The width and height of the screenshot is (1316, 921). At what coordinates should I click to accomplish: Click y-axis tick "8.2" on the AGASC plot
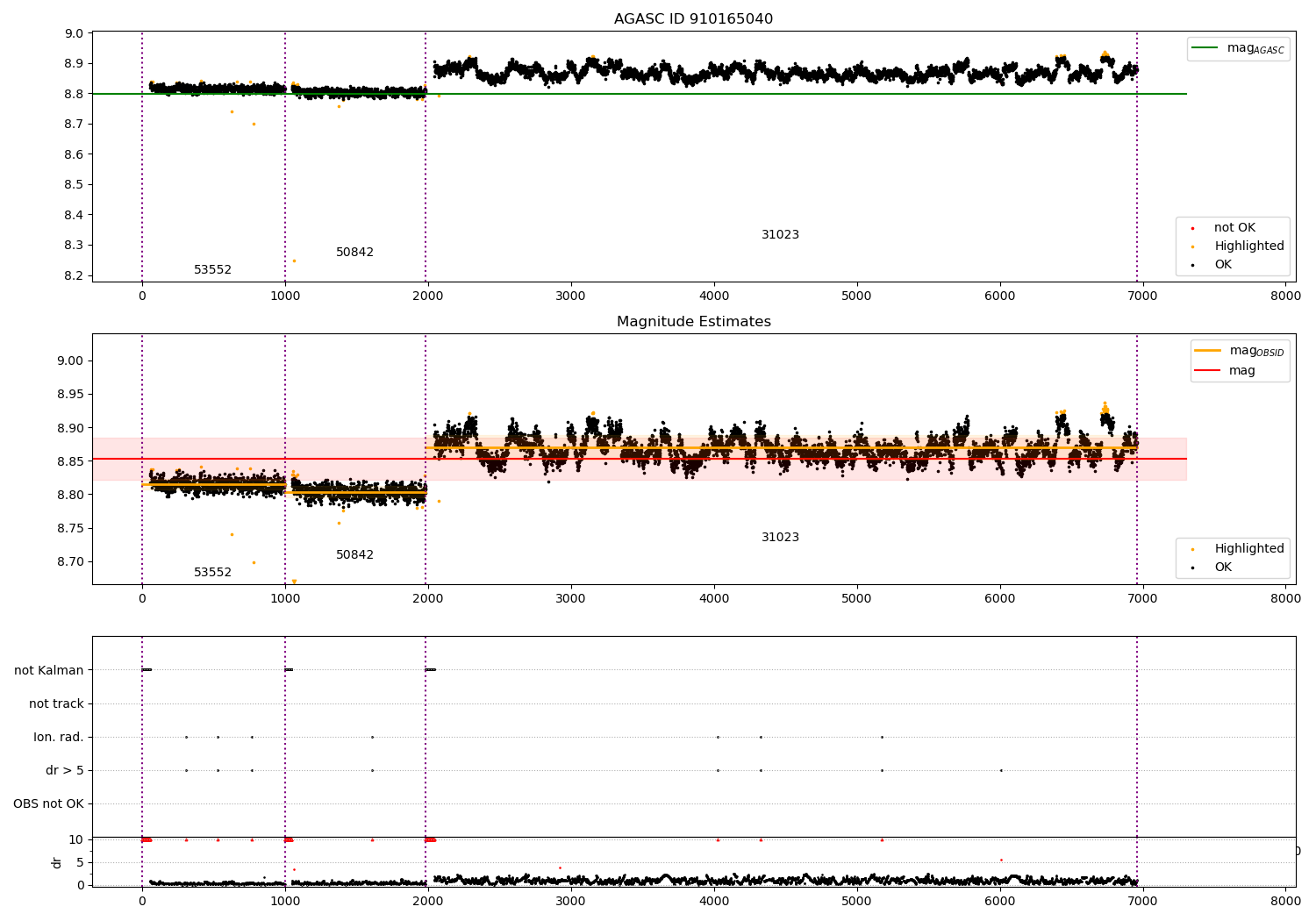tap(75, 276)
